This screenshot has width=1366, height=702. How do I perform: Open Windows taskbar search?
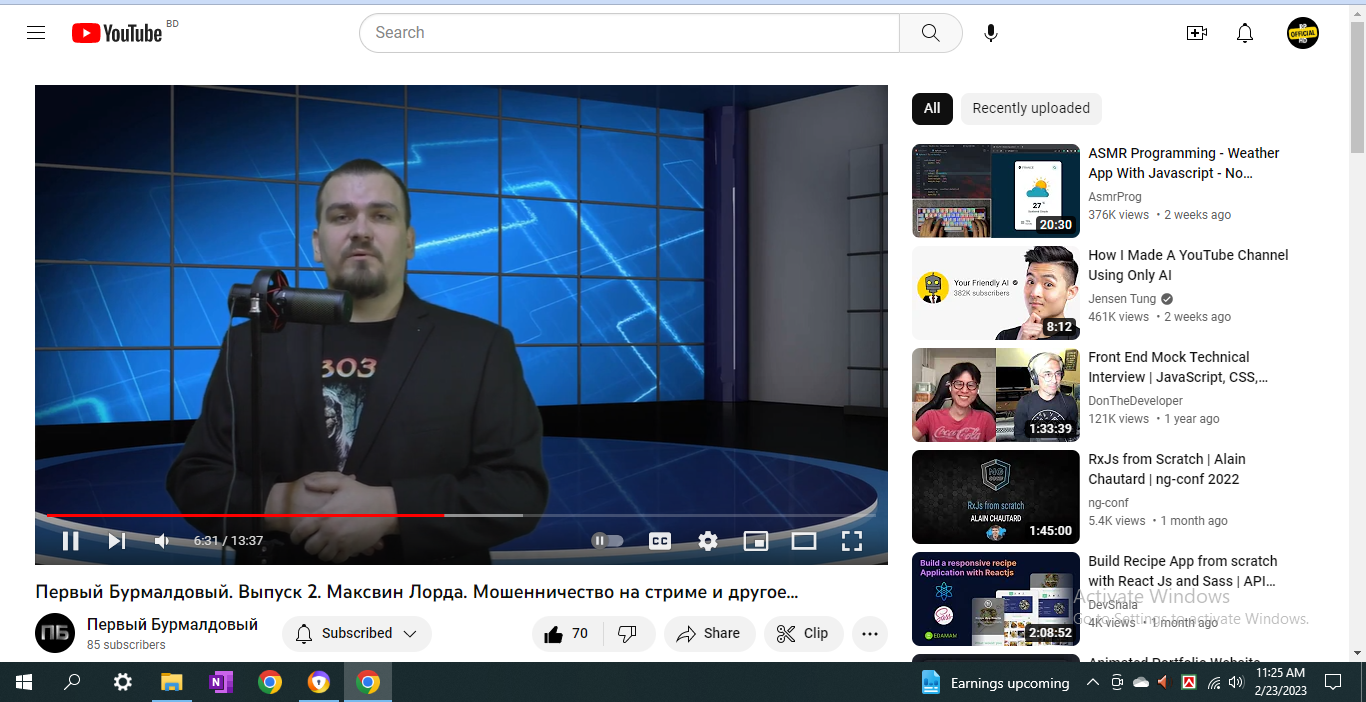click(72, 682)
